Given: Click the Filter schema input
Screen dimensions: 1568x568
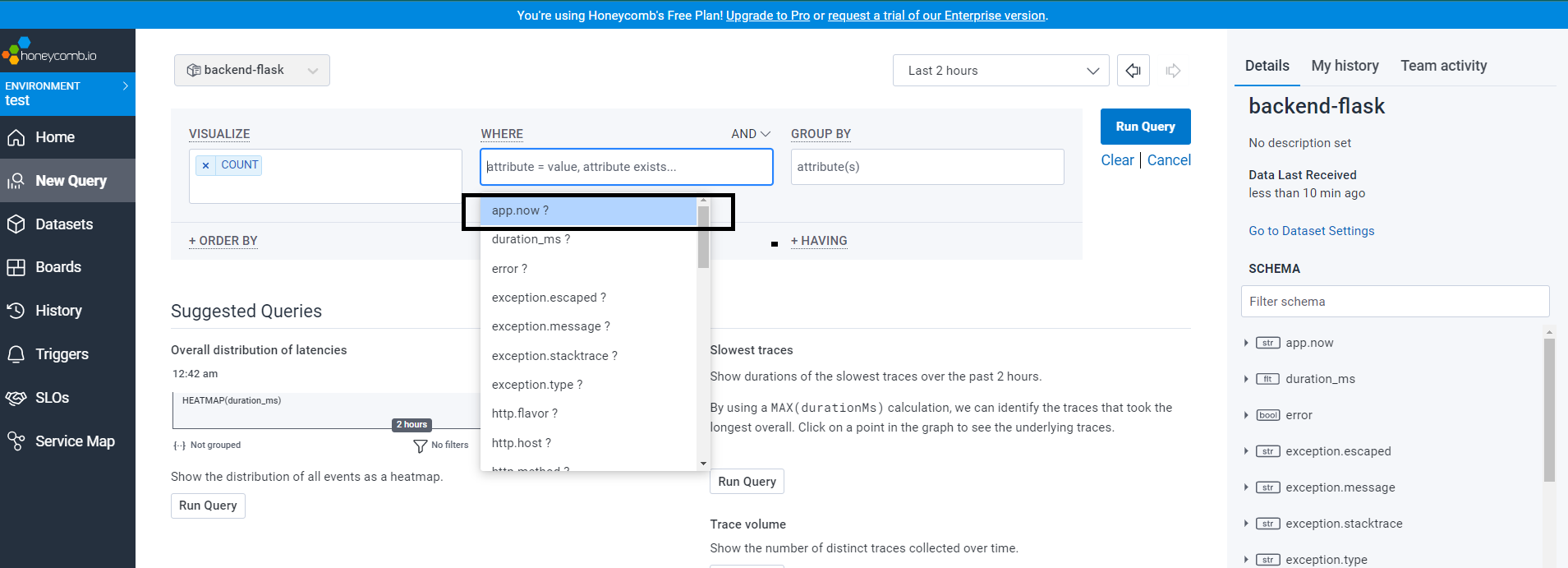Looking at the screenshot, I should tap(1395, 302).
